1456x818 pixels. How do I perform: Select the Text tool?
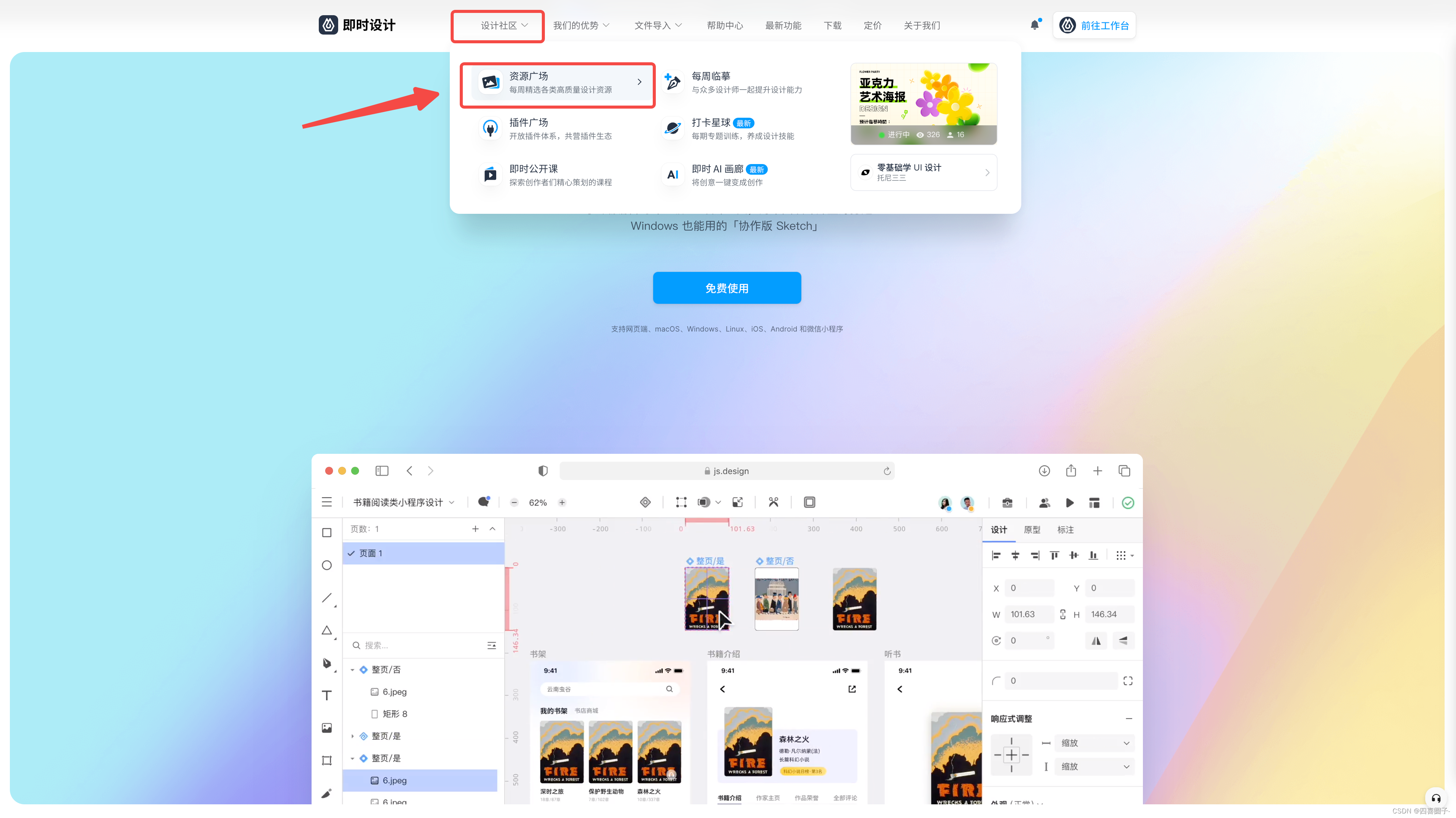pyautogui.click(x=327, y=695)
